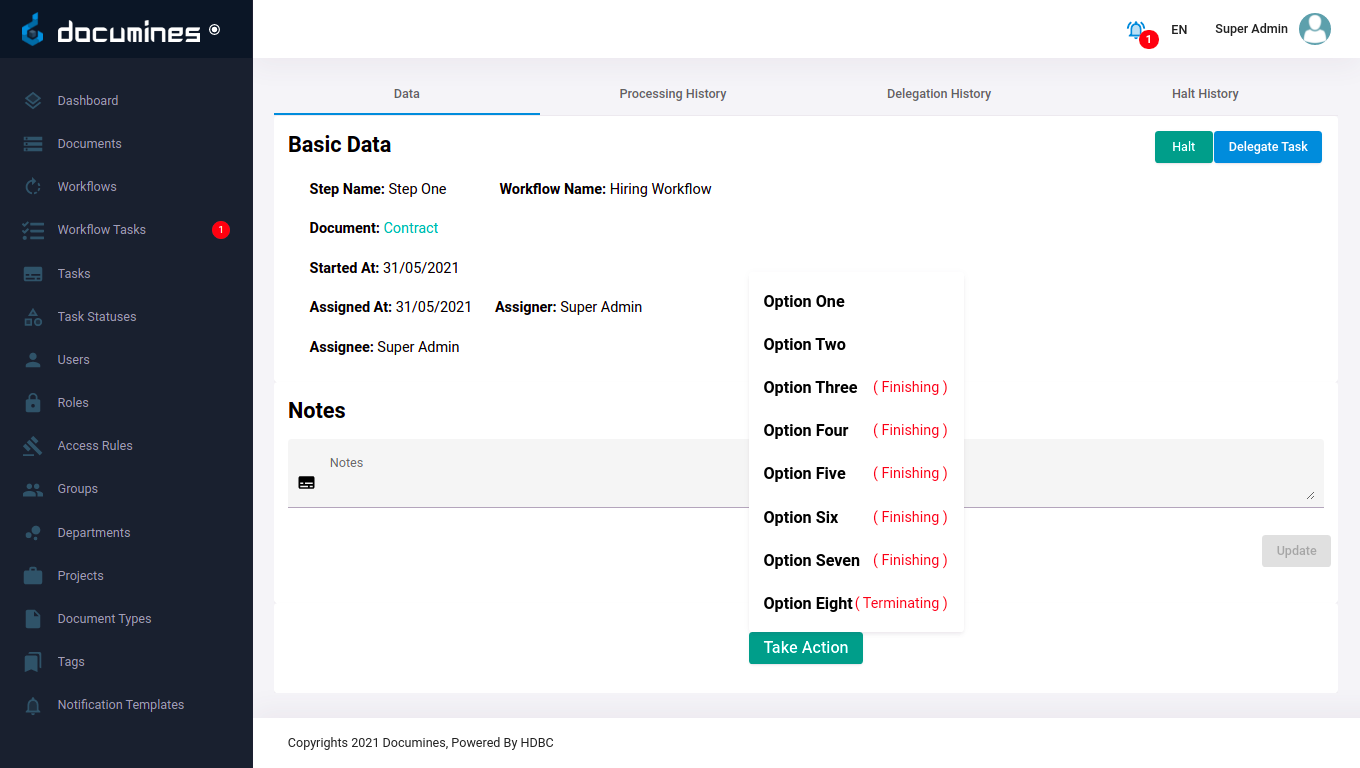The width and height of the screenshot is (1360, 768).
Task: Click the Delegate Task button
Action: tap(1267, 147)
